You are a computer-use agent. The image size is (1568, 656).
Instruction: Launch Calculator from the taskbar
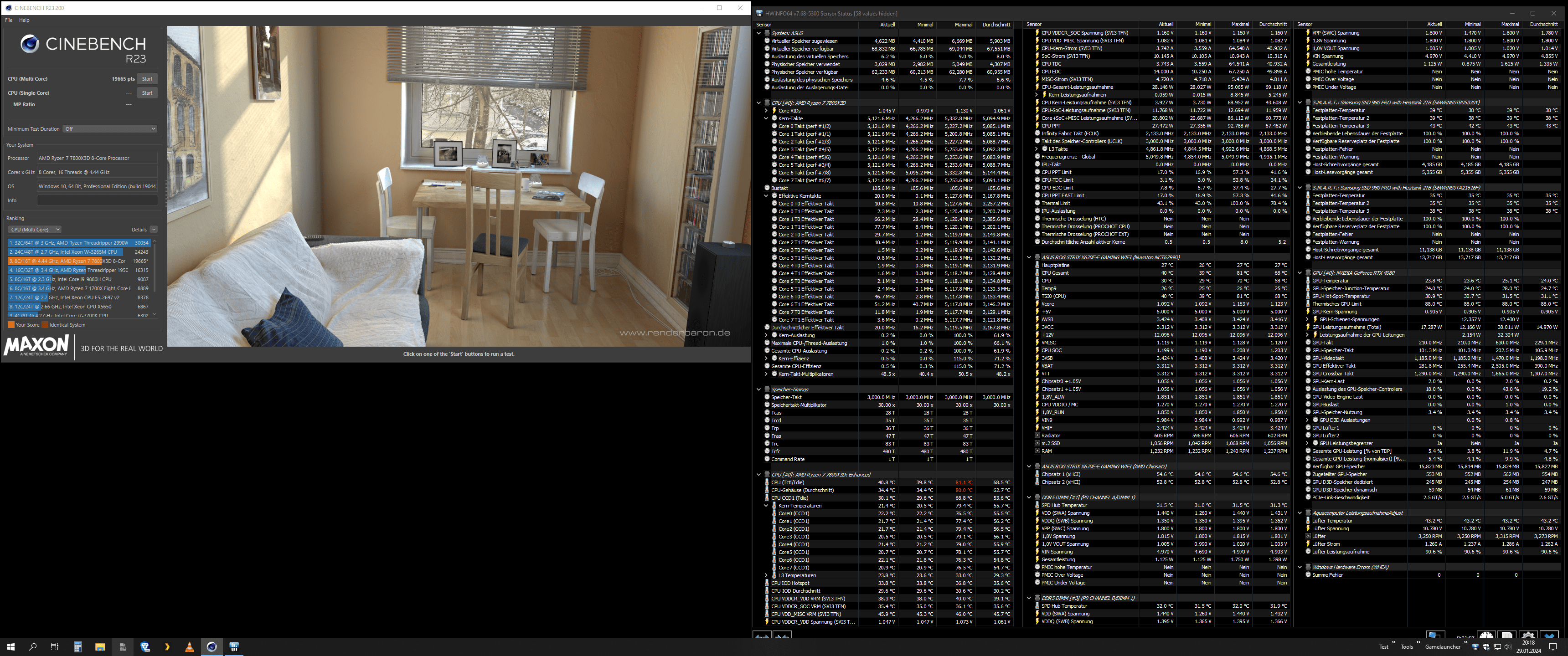(78, 647)
